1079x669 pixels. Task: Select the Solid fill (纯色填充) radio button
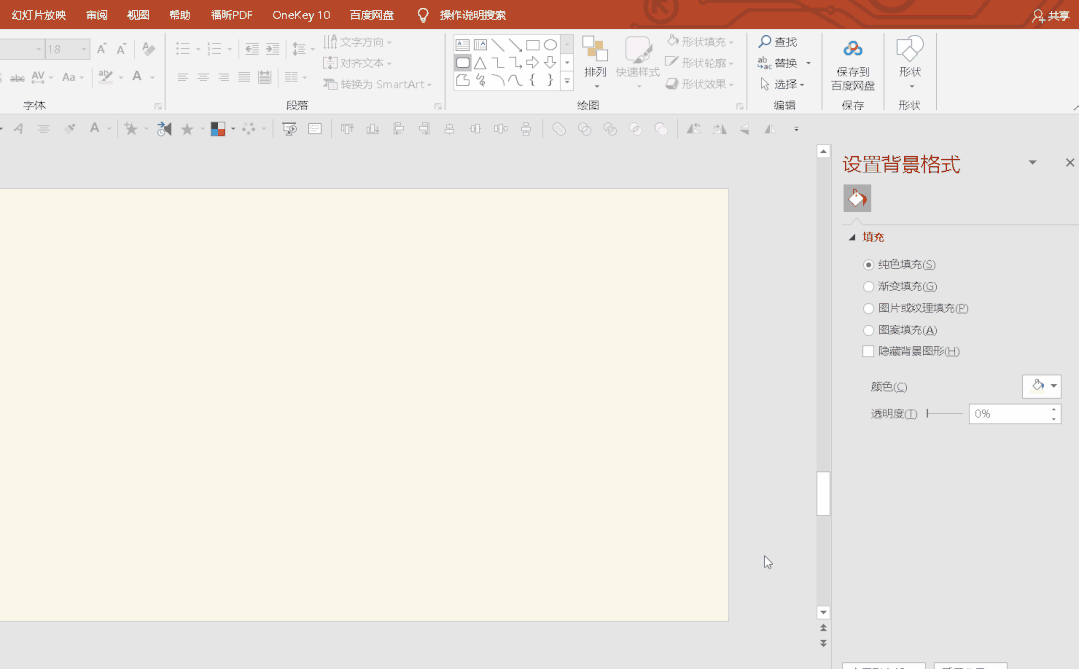point(868,265)
